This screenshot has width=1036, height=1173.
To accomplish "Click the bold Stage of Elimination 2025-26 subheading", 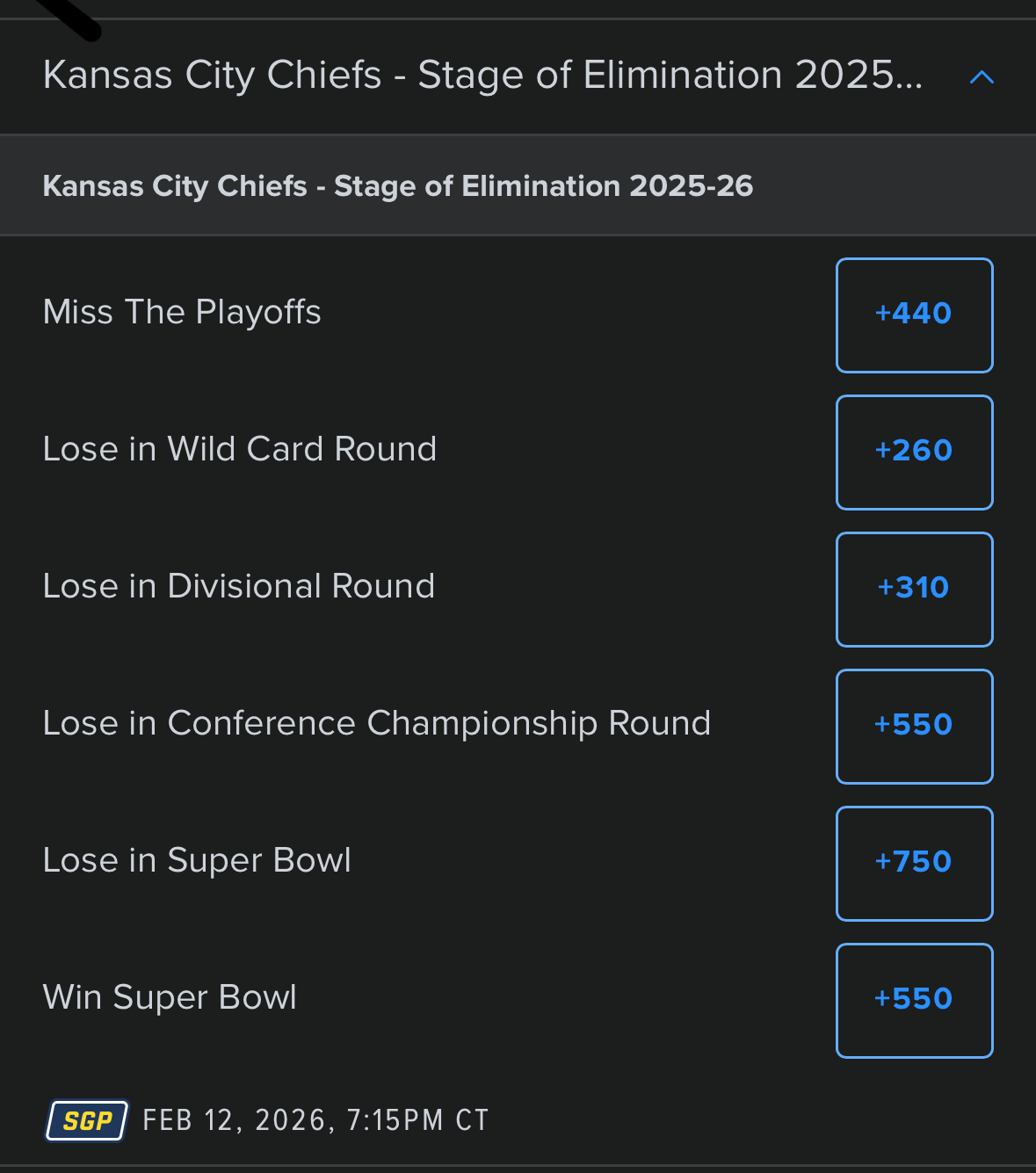I will [x=397, y=186].
